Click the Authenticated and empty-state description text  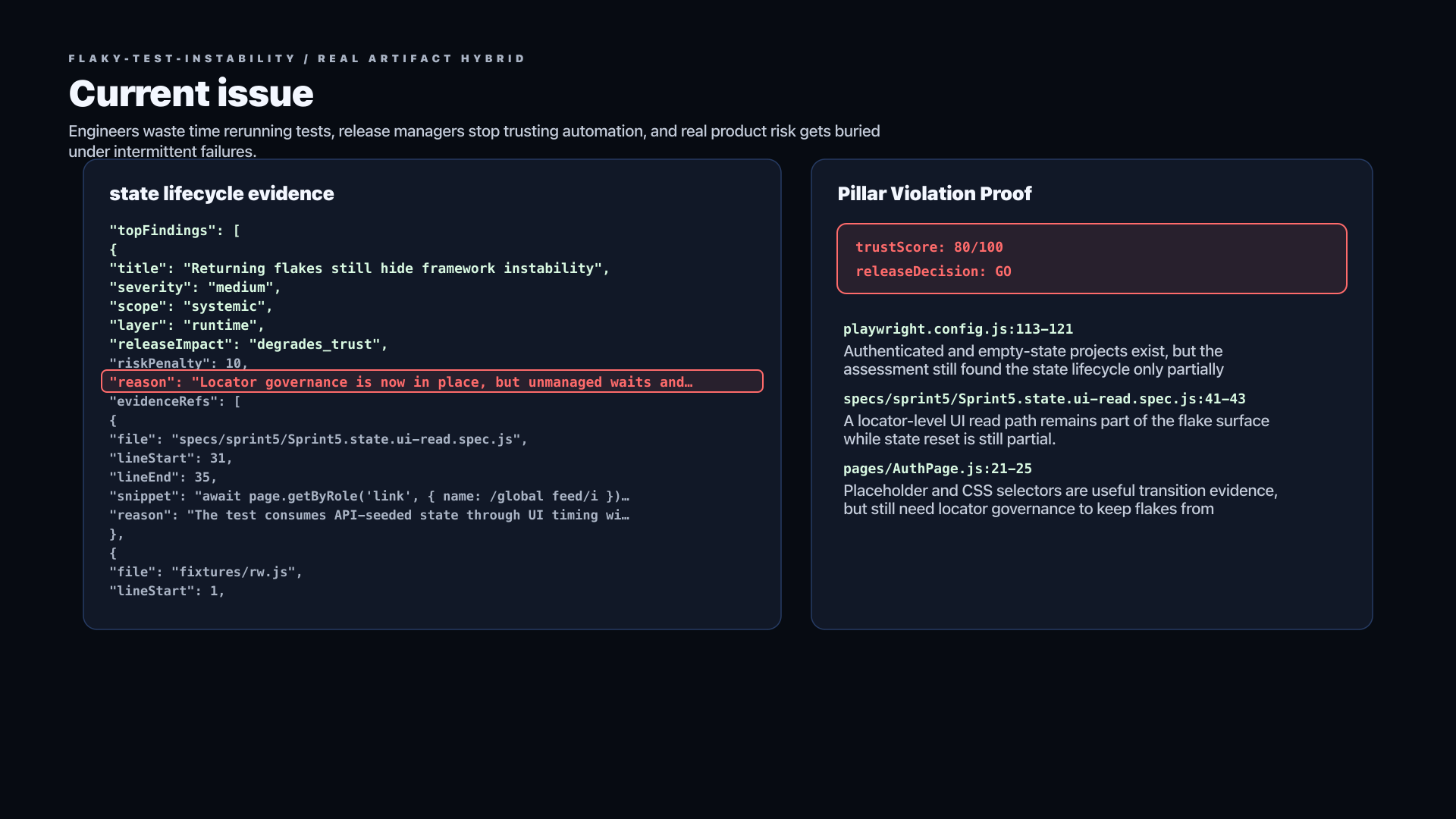coord(1034,360)
